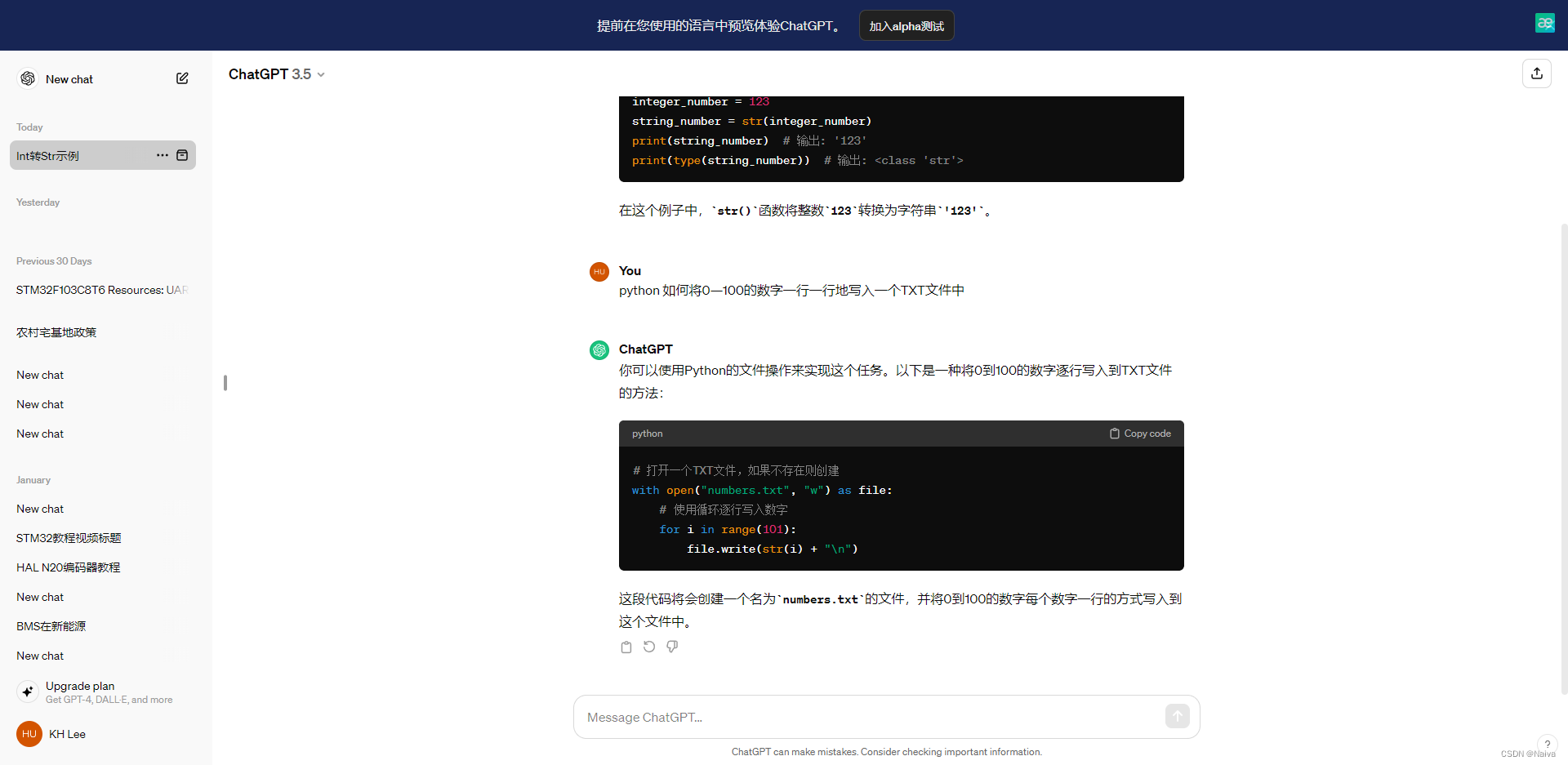Click the 加入alpha测试 button
Image resolution: width=1568 pixels, height=765 pixels.
906,26
